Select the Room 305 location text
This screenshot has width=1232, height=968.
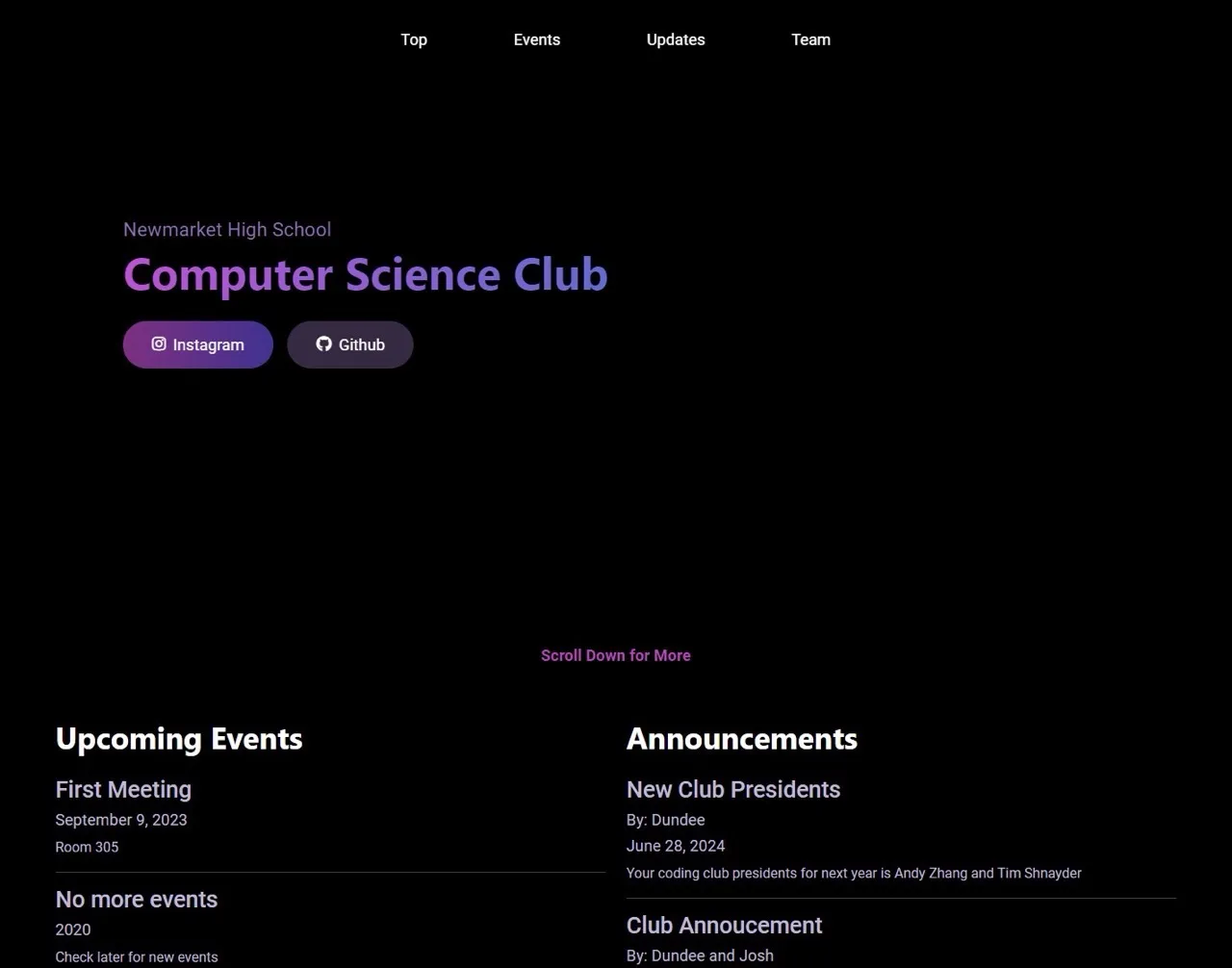pyautogui.click(x=87, y=847)
